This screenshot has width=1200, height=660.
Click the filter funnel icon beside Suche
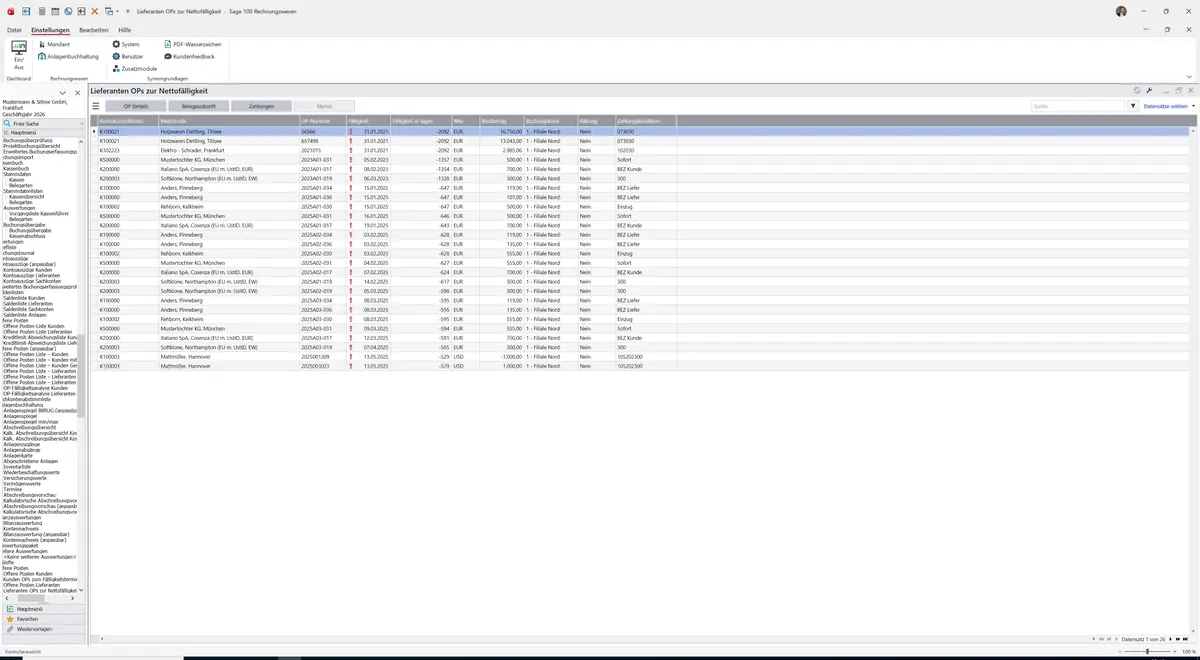point(1133,105)
